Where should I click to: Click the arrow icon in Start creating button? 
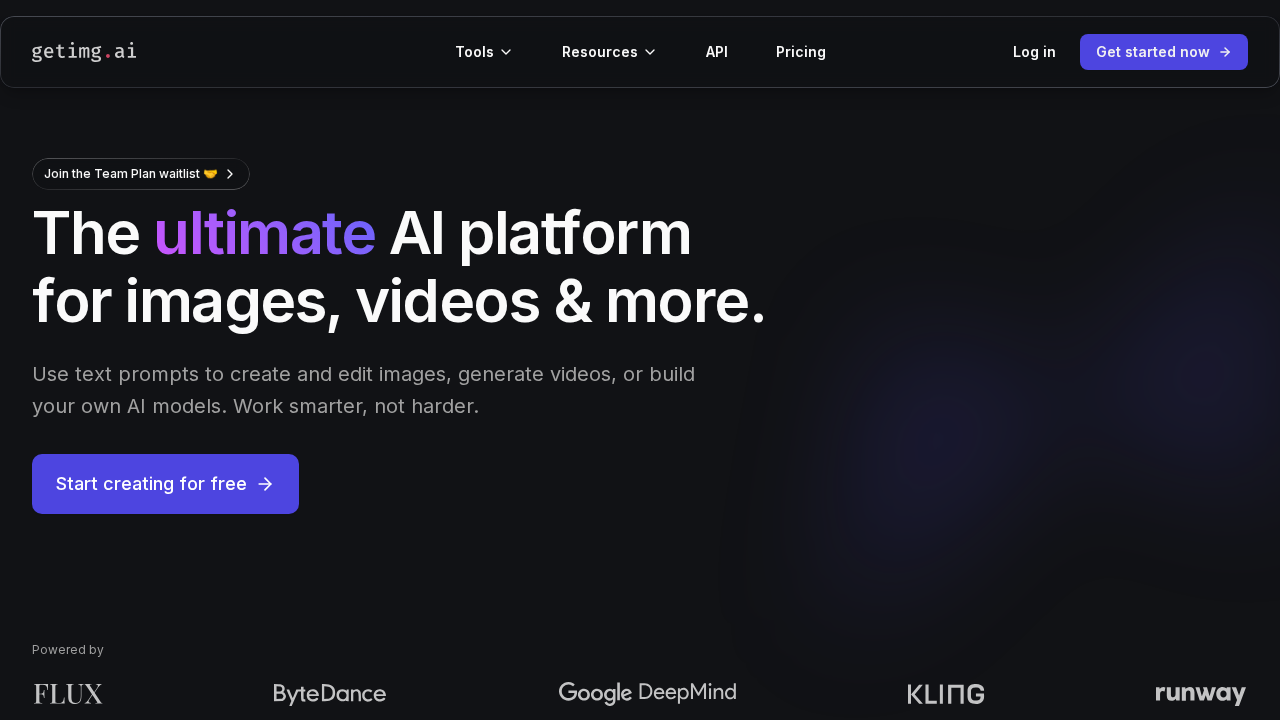click(x=264, y=484)
